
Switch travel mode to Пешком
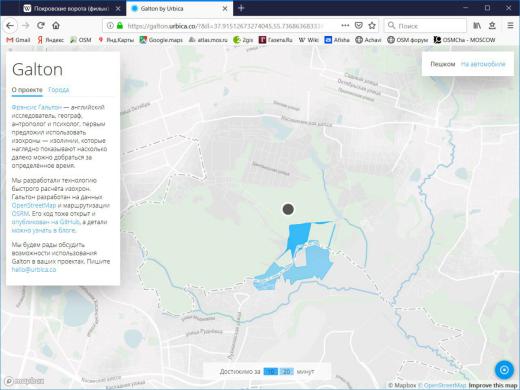coord(442,64)
